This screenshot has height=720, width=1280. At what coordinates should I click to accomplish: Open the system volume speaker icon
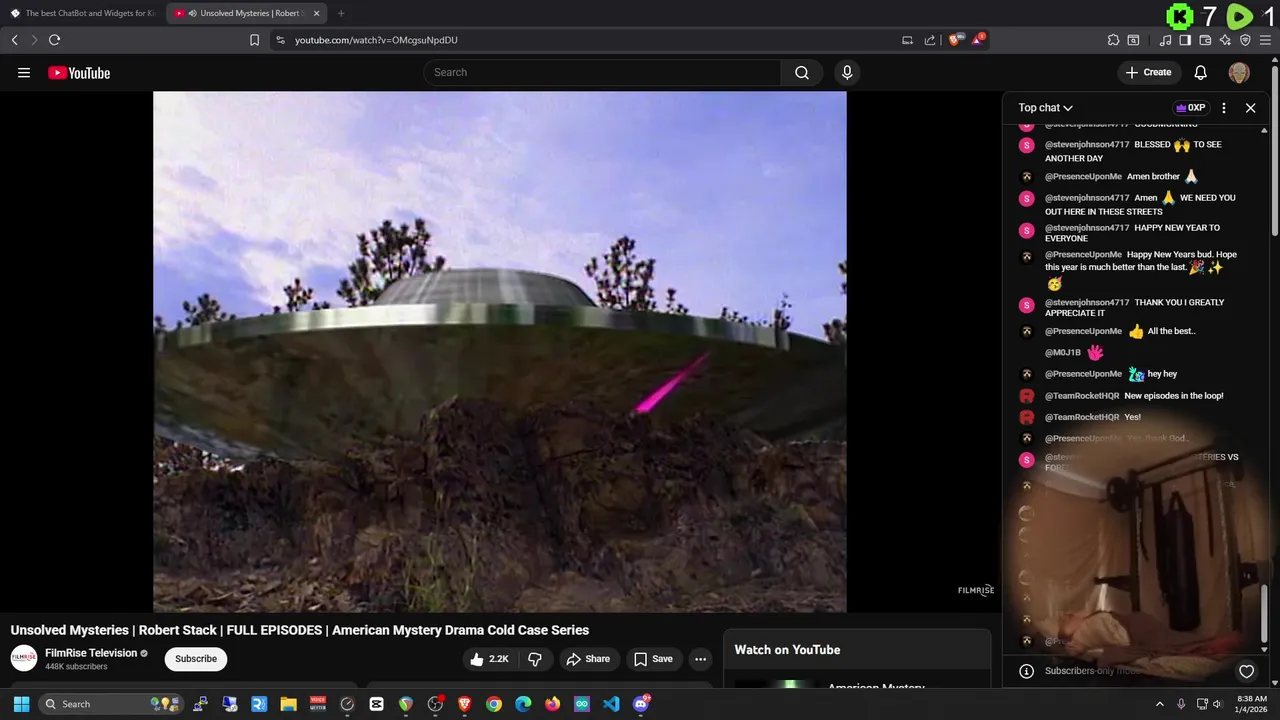(1217, 704)
